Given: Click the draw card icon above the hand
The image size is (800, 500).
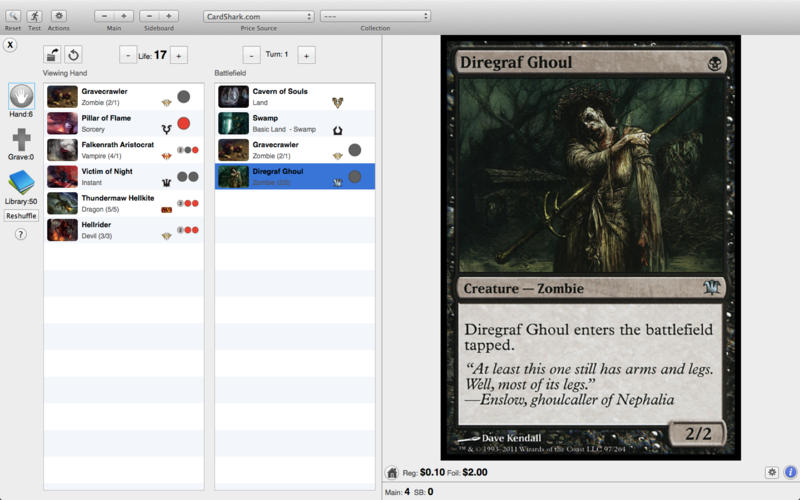Looking at the screenshot, I should point(52,55).
